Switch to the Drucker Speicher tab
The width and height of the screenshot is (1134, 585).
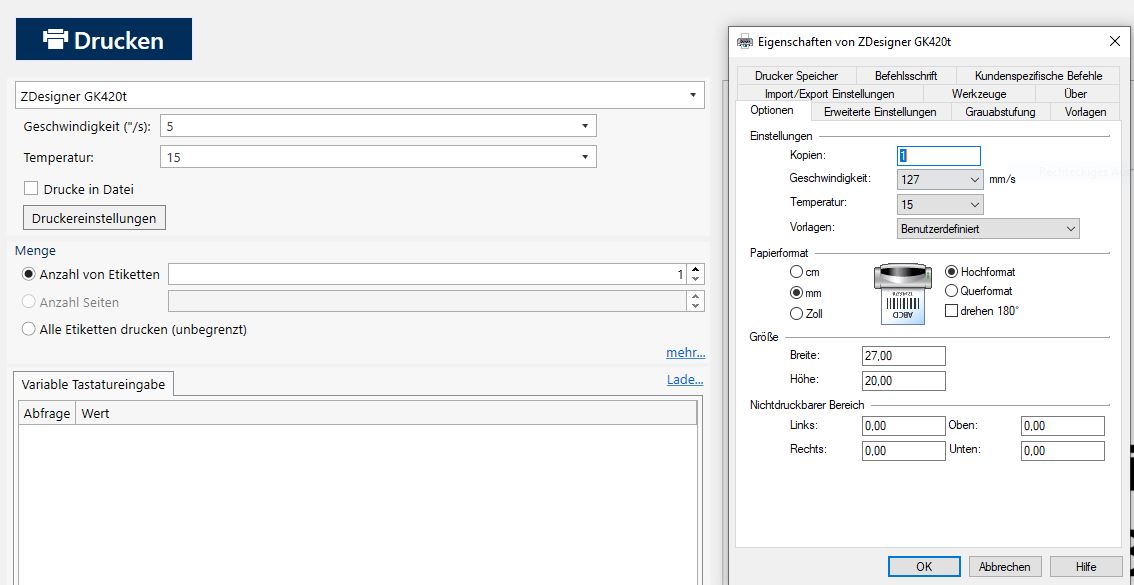click(796, 75)
